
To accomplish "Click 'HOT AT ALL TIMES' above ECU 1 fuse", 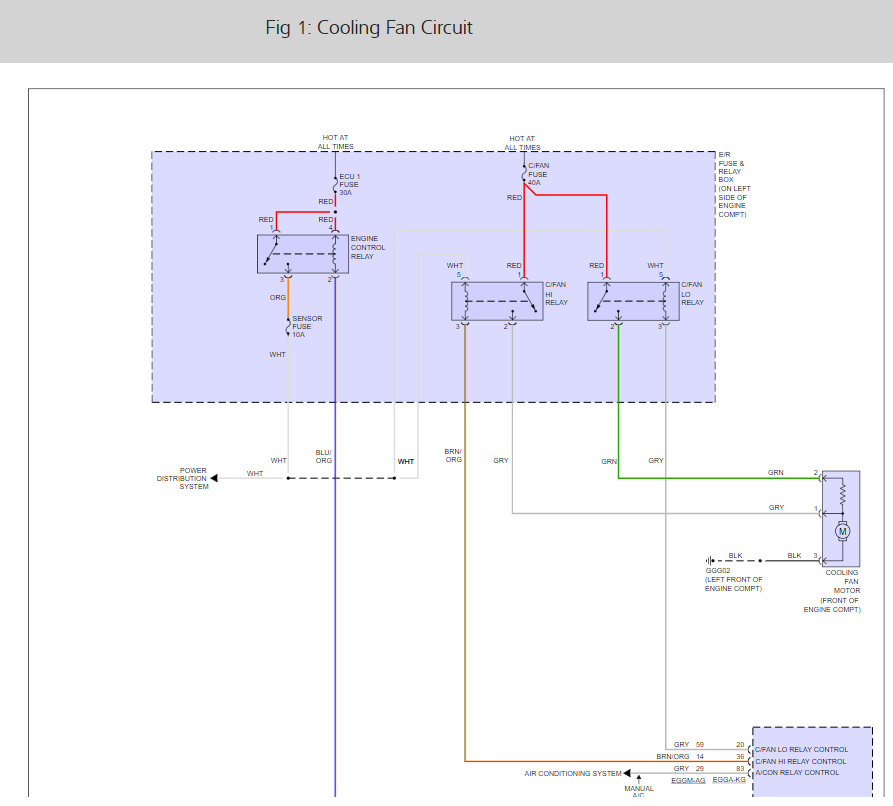I will click(335, 142).
